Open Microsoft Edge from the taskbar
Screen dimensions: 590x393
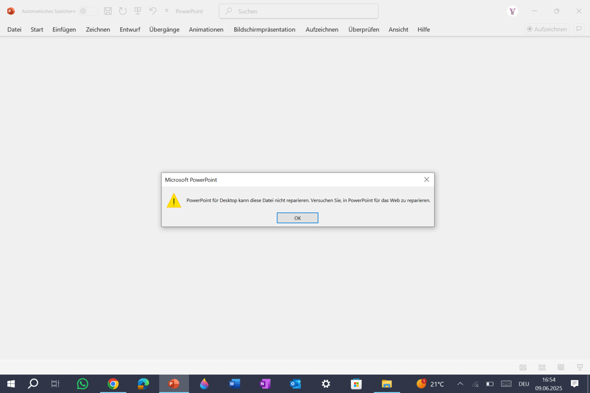pyautogui.click(x=143, y=384)
